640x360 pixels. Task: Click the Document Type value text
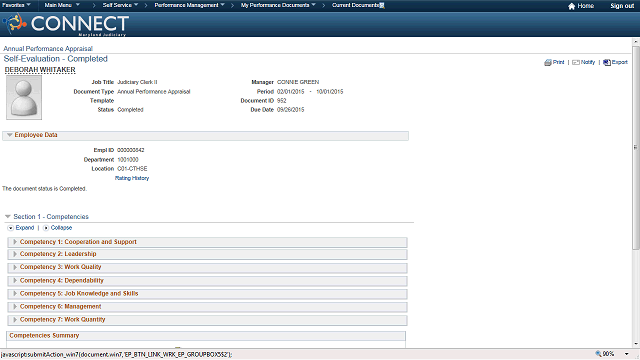[x=154, y=92]
